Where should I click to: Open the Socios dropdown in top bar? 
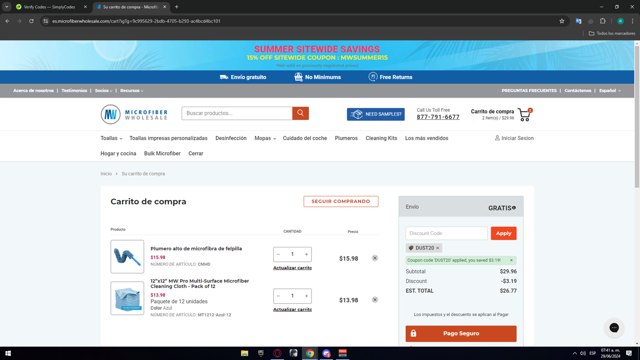(x=103, y=91)
